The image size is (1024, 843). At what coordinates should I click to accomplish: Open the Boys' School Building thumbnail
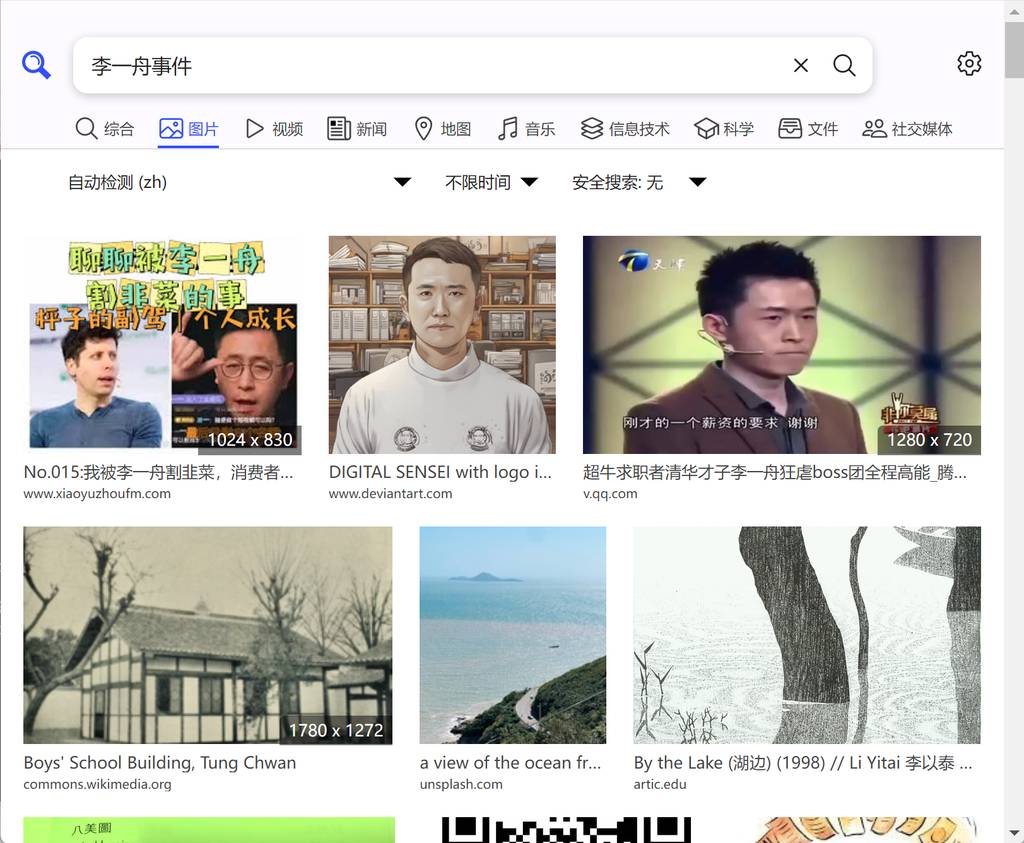coord(208,635)
